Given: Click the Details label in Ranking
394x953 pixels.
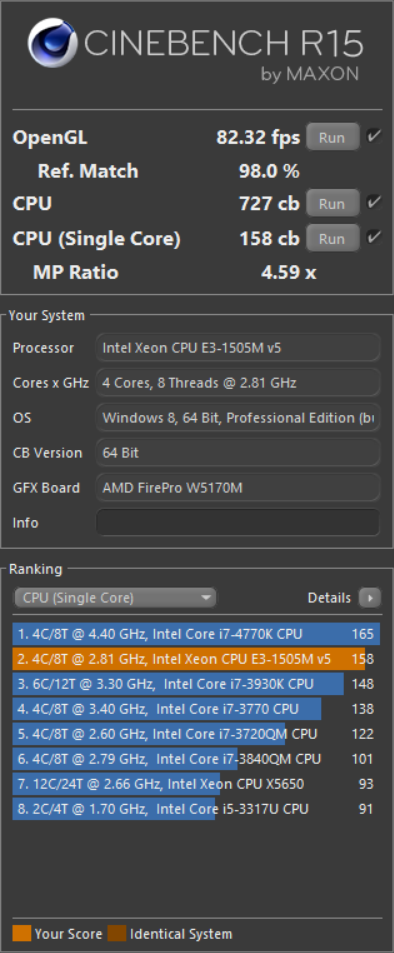Looking at the screenshot, I should coord(330,598).
